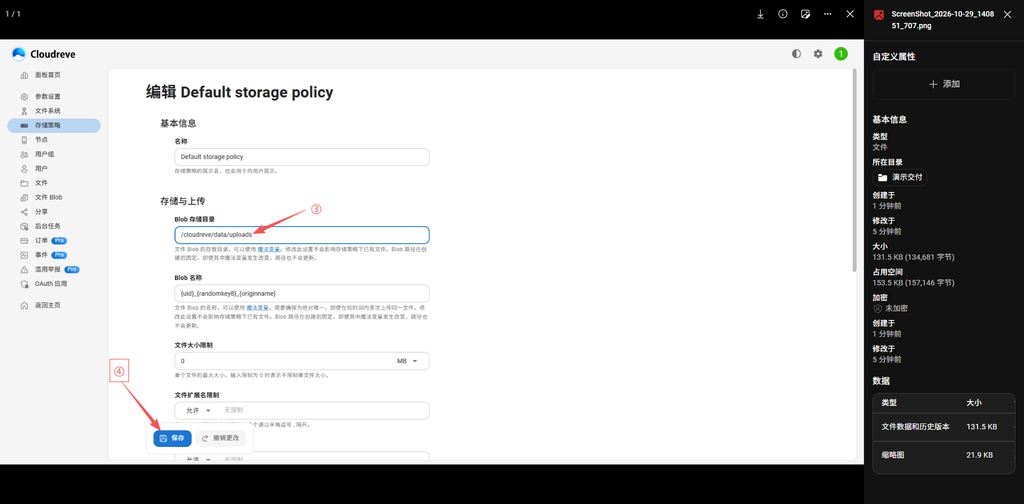
Task: Click the green user avatar labeled 1
Action: coord(840,54)
